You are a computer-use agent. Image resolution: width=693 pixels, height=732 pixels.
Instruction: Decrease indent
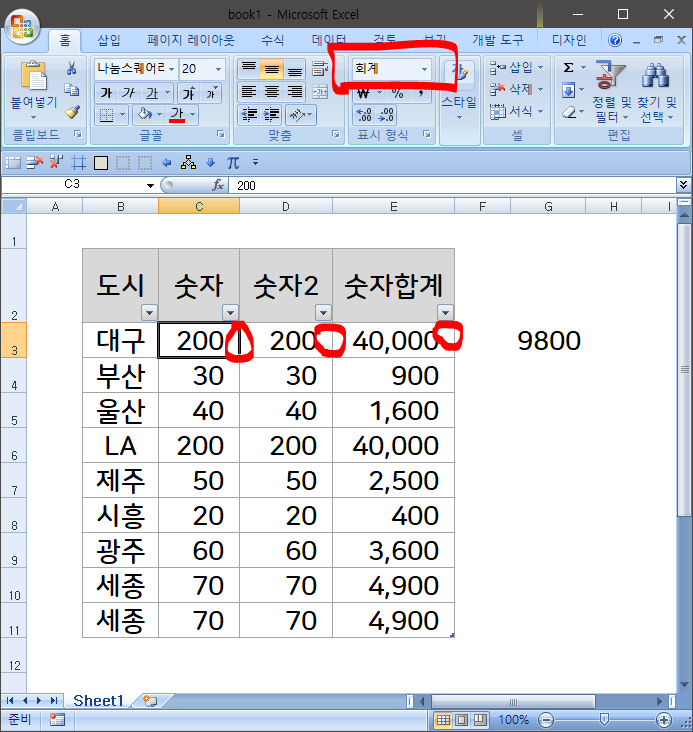point(249,115)
